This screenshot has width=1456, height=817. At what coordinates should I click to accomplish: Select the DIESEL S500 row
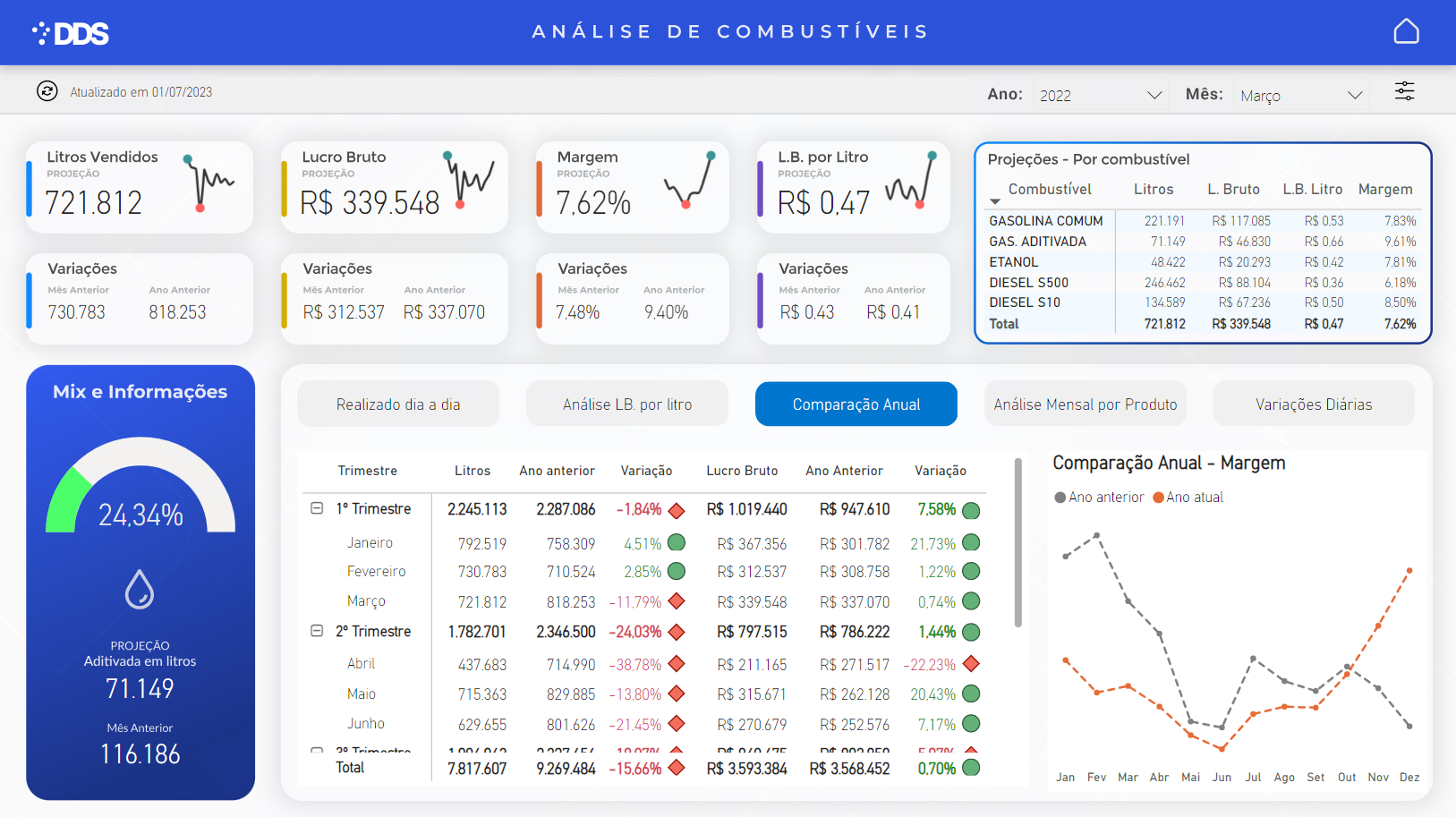1202,283
